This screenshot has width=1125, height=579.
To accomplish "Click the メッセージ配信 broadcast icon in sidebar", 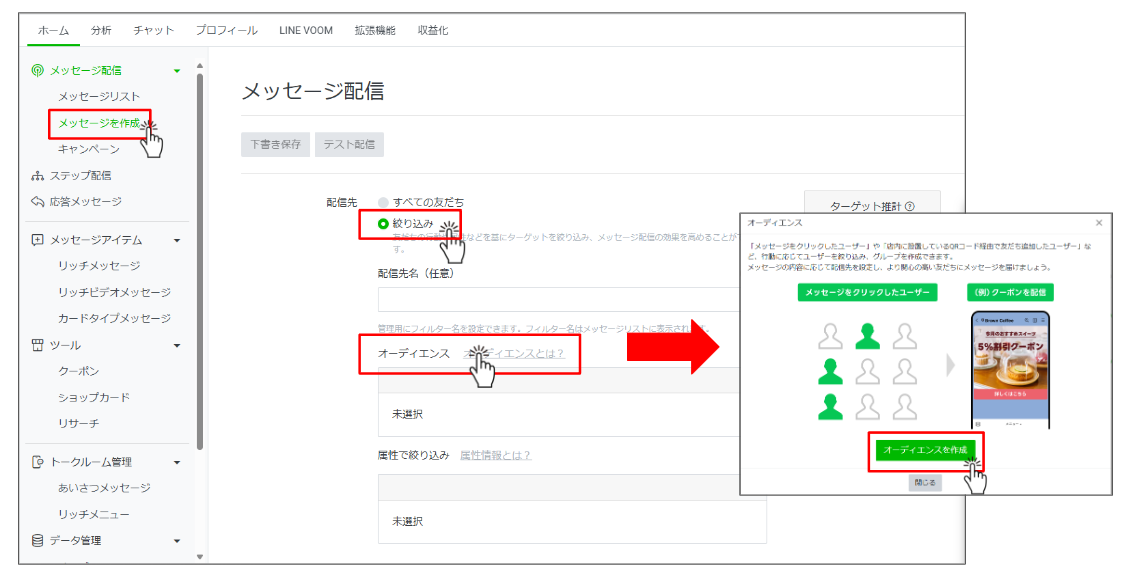I will (37, 70).
